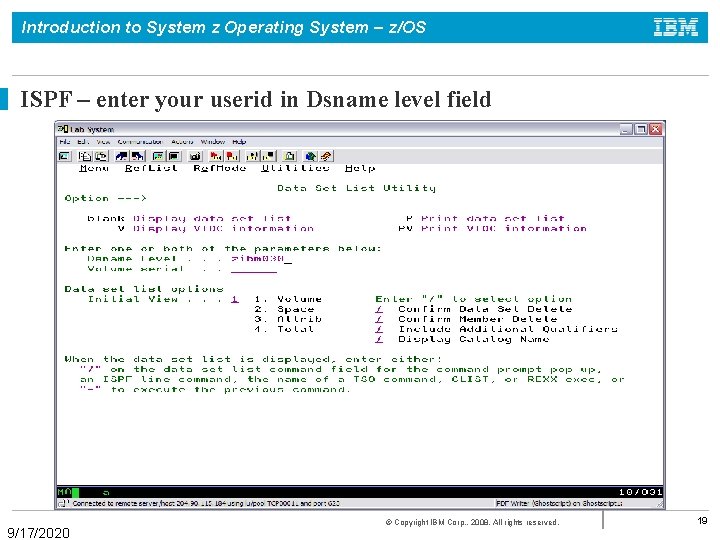Select the ISPF RefMode action bar item

[219, 168]
